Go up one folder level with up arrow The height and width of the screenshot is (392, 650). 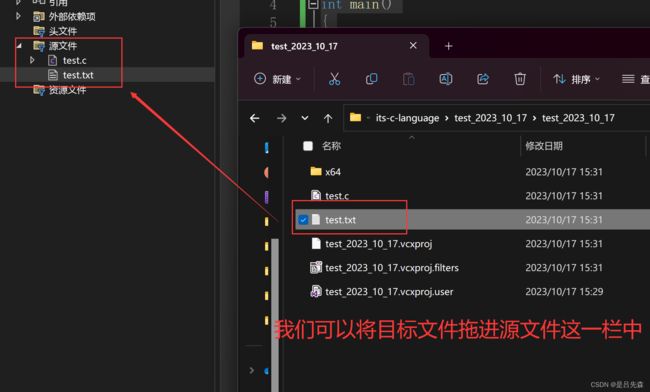click(x=328, y=119)
